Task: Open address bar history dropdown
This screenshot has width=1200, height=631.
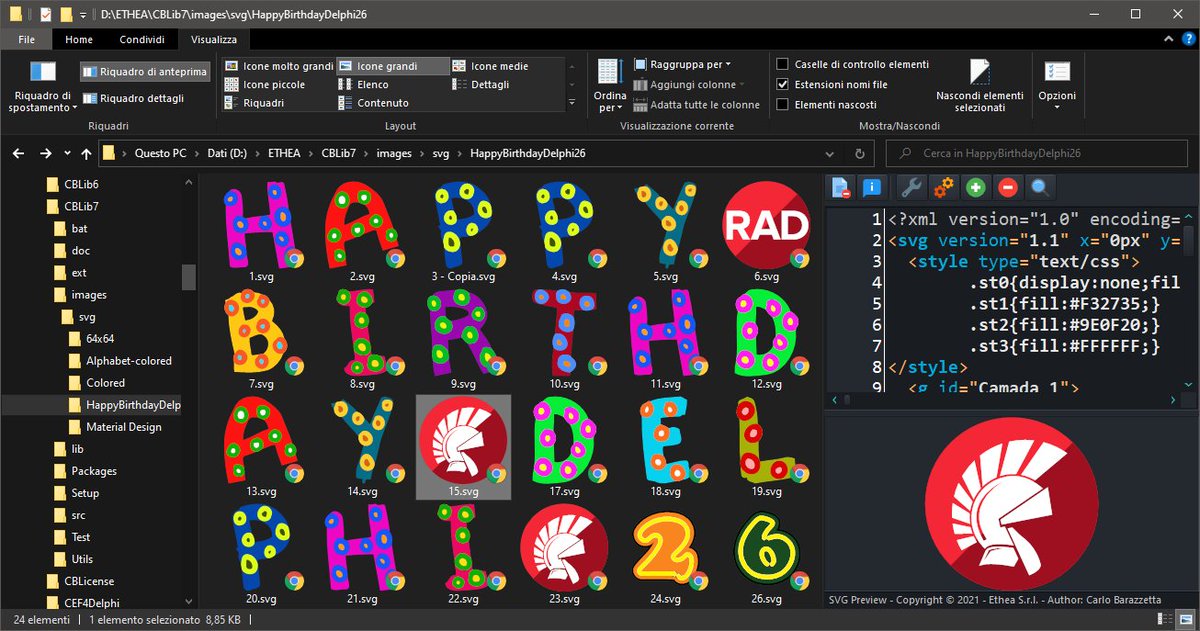Action: coord(830,154)
